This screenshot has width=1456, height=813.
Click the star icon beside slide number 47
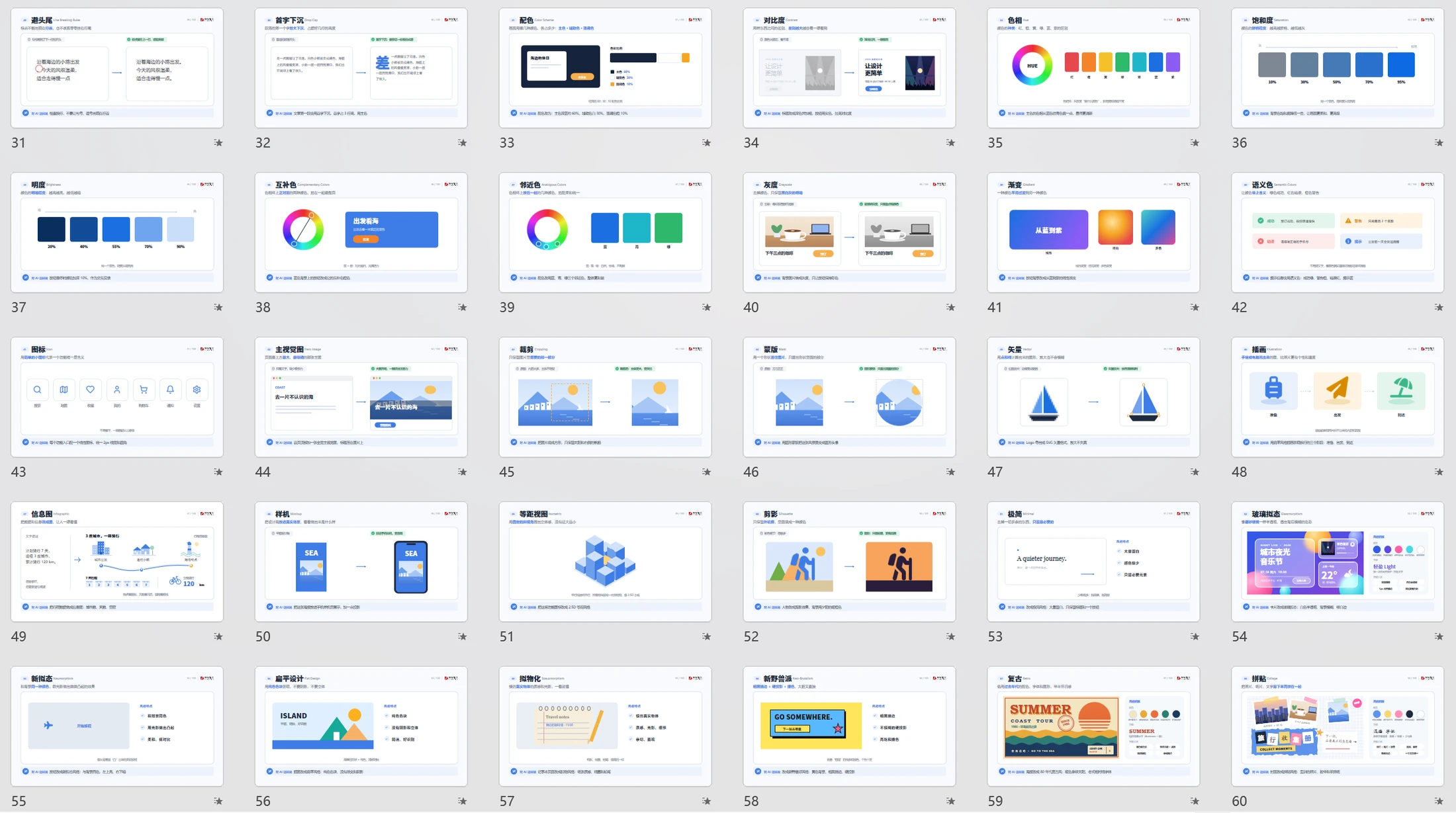(1195, 472)
